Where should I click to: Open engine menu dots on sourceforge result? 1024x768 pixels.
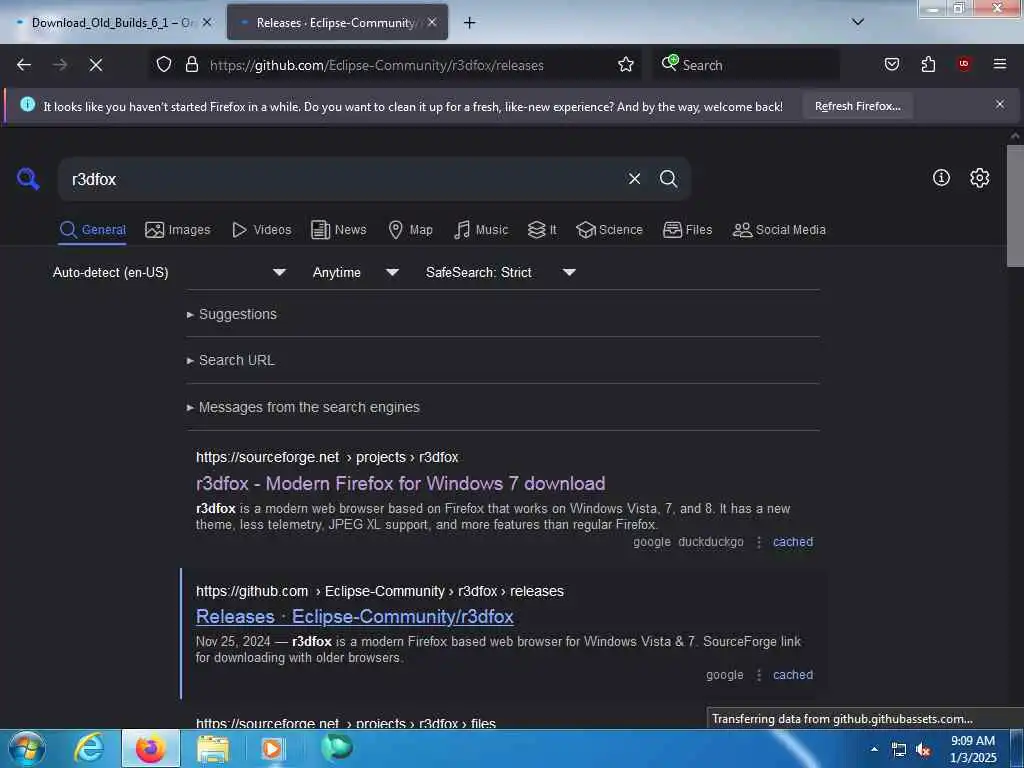click(x=759, y=542)
